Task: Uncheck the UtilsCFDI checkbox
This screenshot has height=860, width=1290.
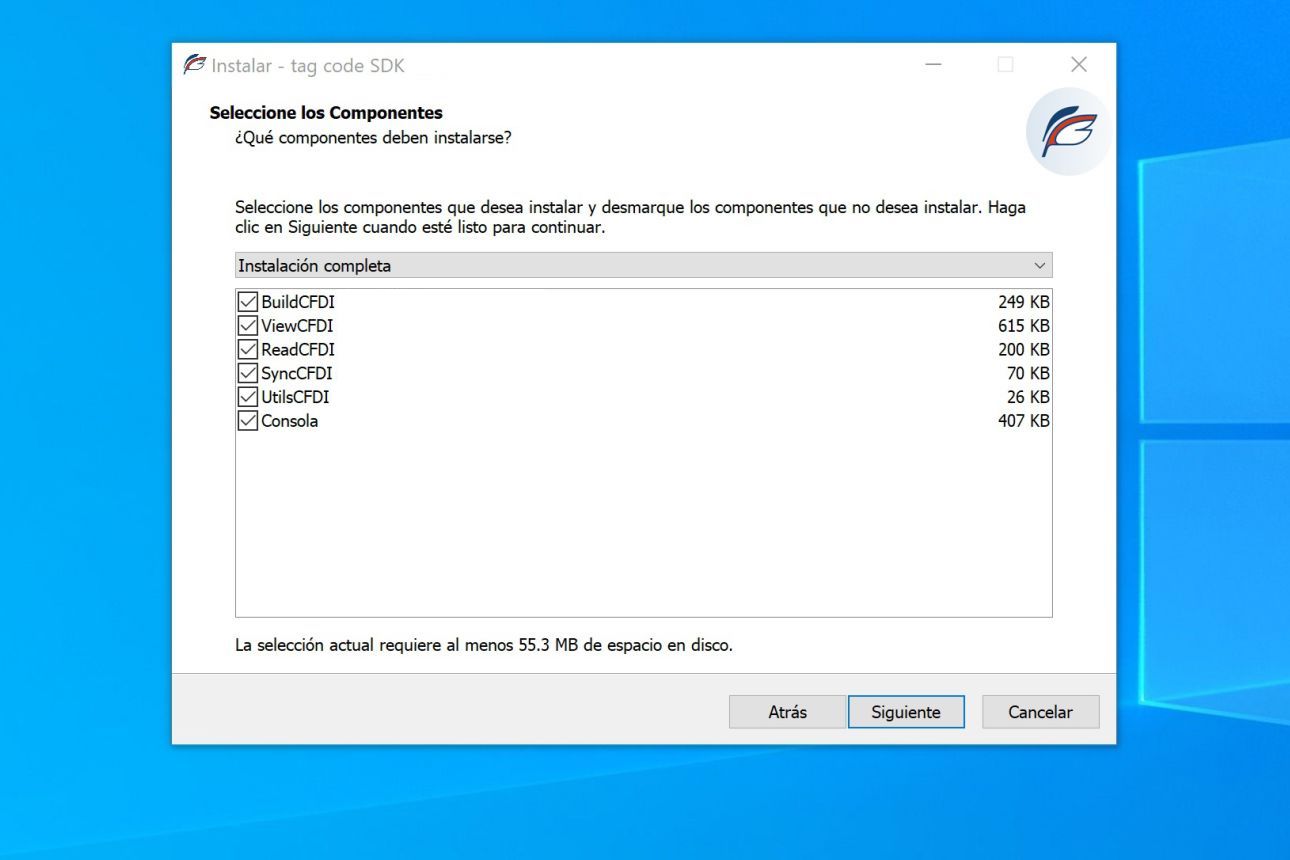Action: click(247, 397)
